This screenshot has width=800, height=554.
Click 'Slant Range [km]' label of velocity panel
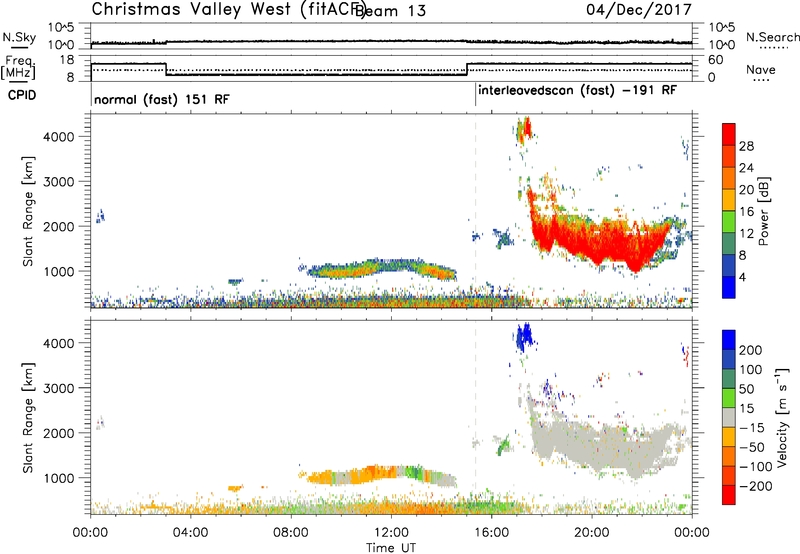(28, 417)
